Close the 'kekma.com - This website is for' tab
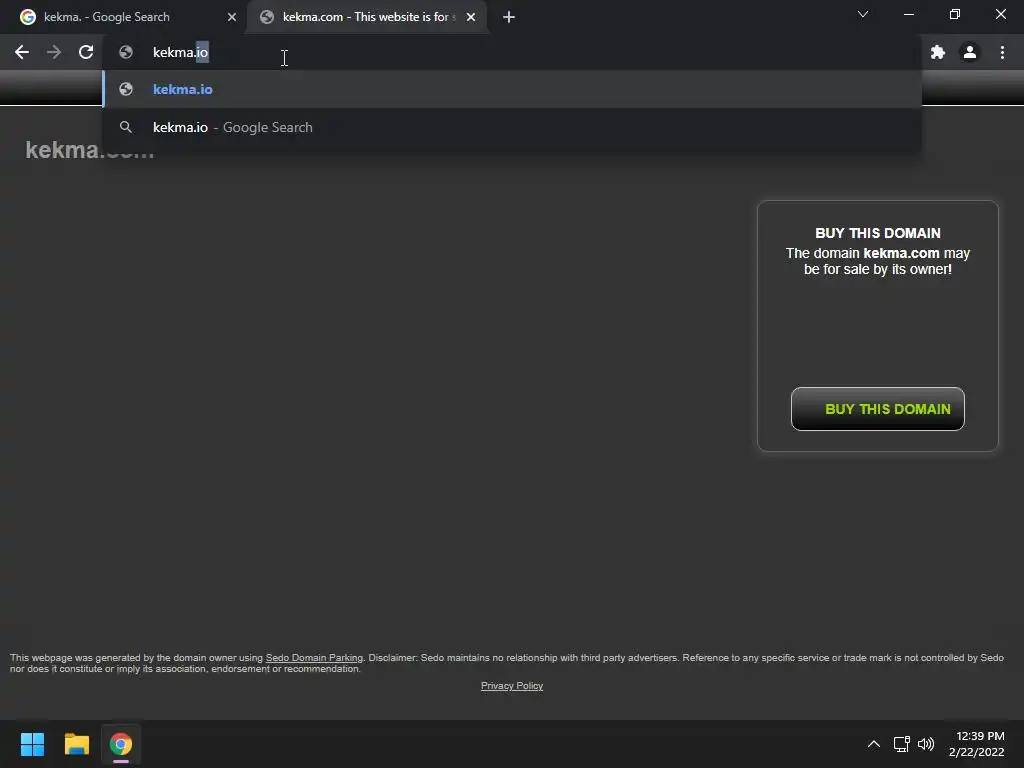The height and width of the screenshot is (768, 1024). coord(471,17)
